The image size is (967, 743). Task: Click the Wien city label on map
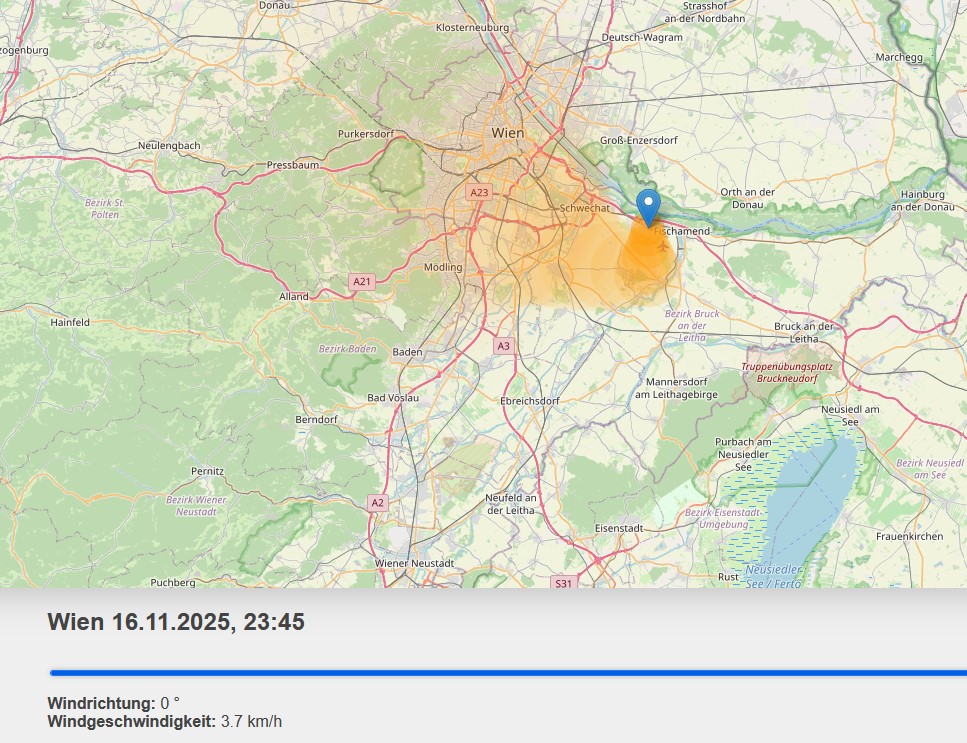508,132
